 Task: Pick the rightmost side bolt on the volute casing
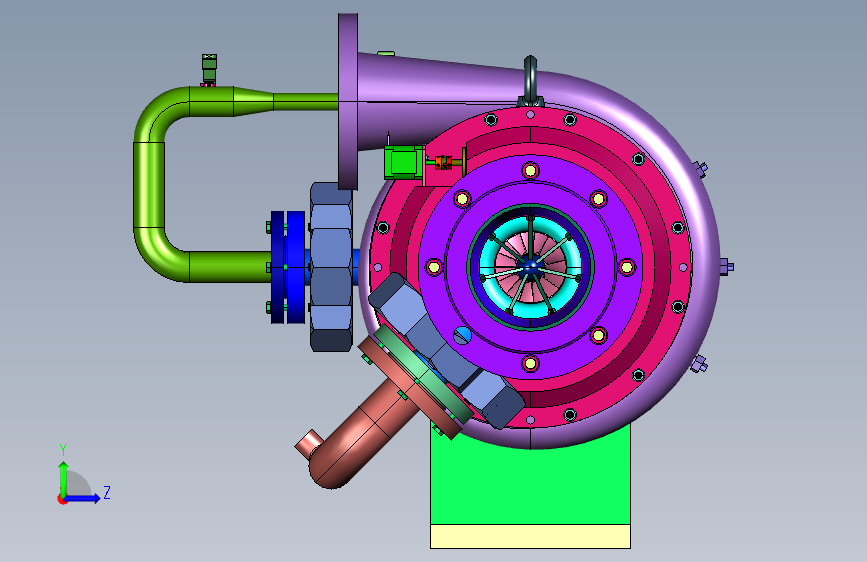pyautogui.click(x=727, y=267)
